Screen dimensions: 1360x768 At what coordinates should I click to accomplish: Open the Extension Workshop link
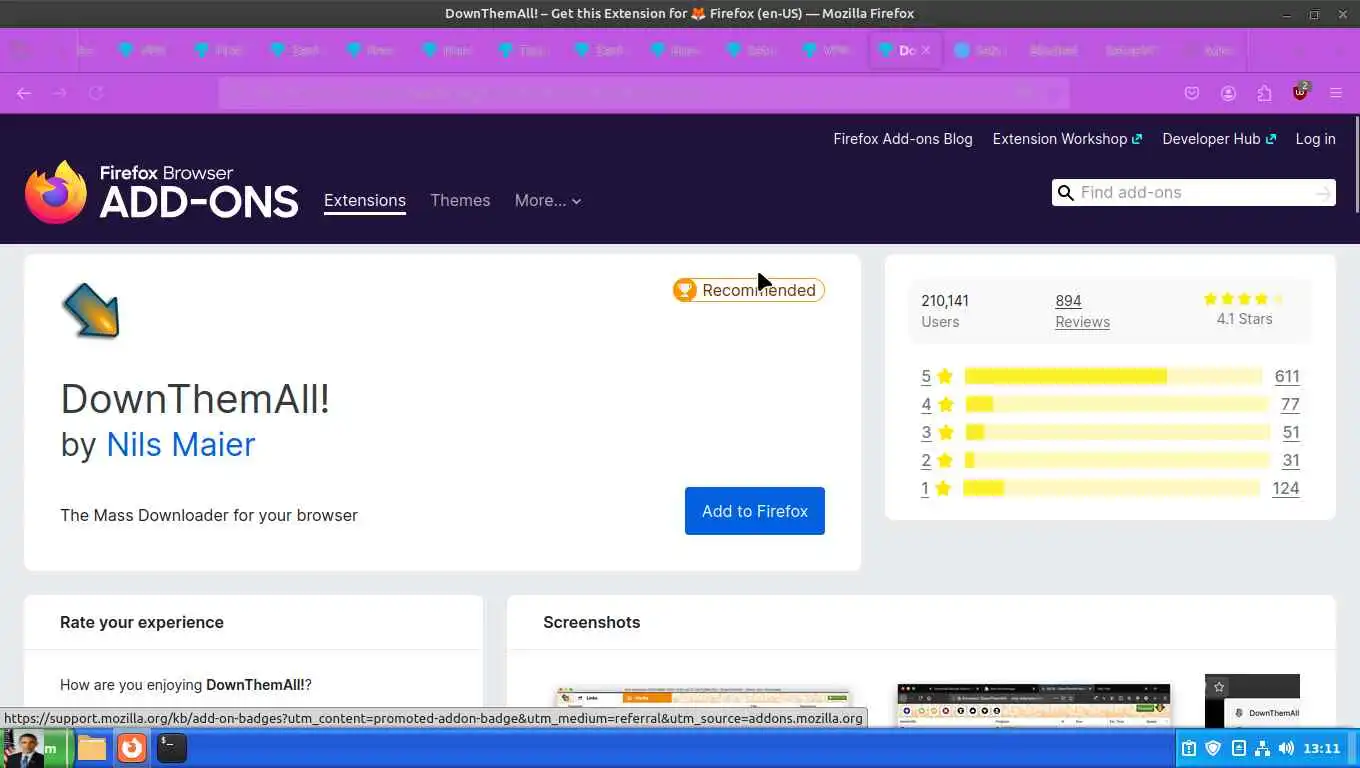pyautogui.click(x=1067, y=139)
